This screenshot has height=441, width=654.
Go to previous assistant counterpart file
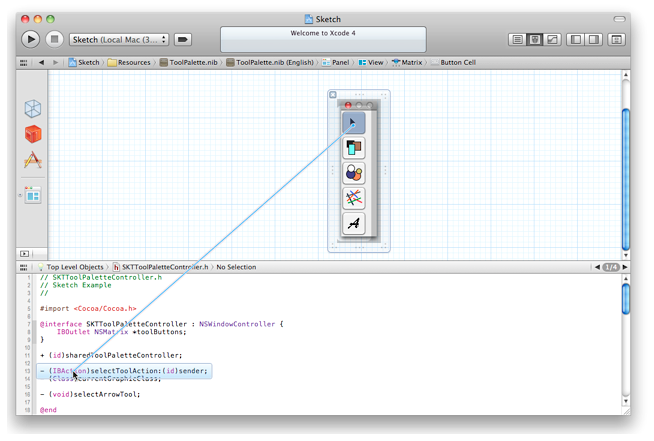[x=597, y=267]
